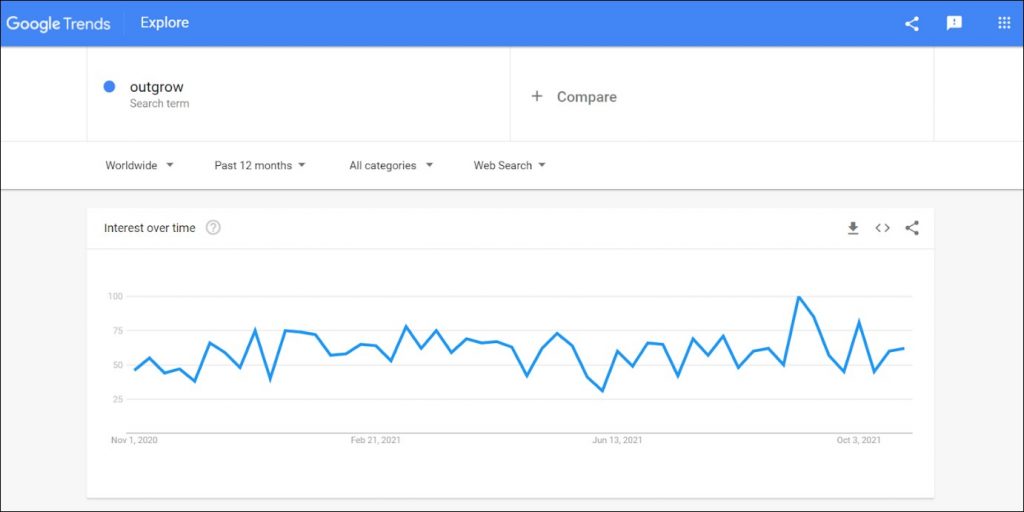This screenshot has width=1024, height=512.
Task: Click the Google Trends logo
Action: tap(58, 23)
